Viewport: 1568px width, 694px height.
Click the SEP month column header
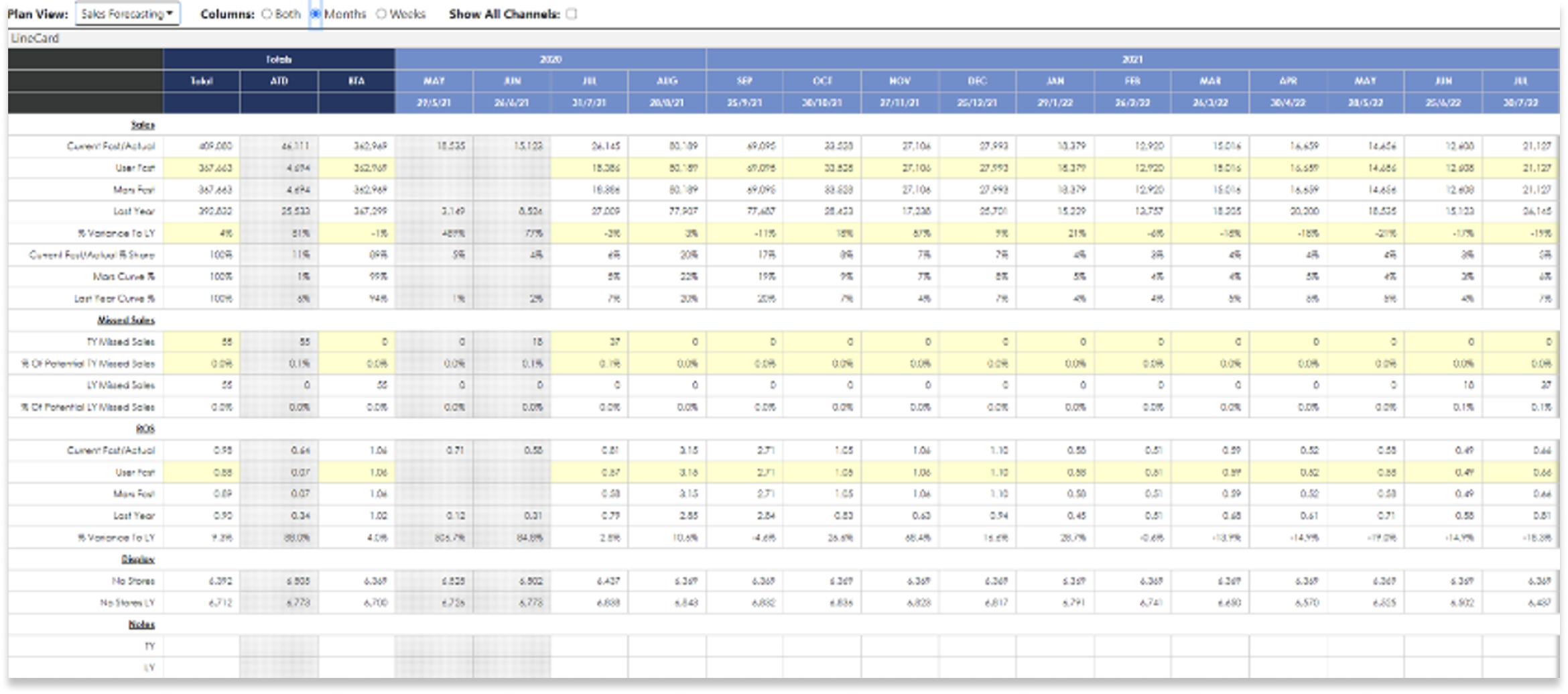click(744, 81)
